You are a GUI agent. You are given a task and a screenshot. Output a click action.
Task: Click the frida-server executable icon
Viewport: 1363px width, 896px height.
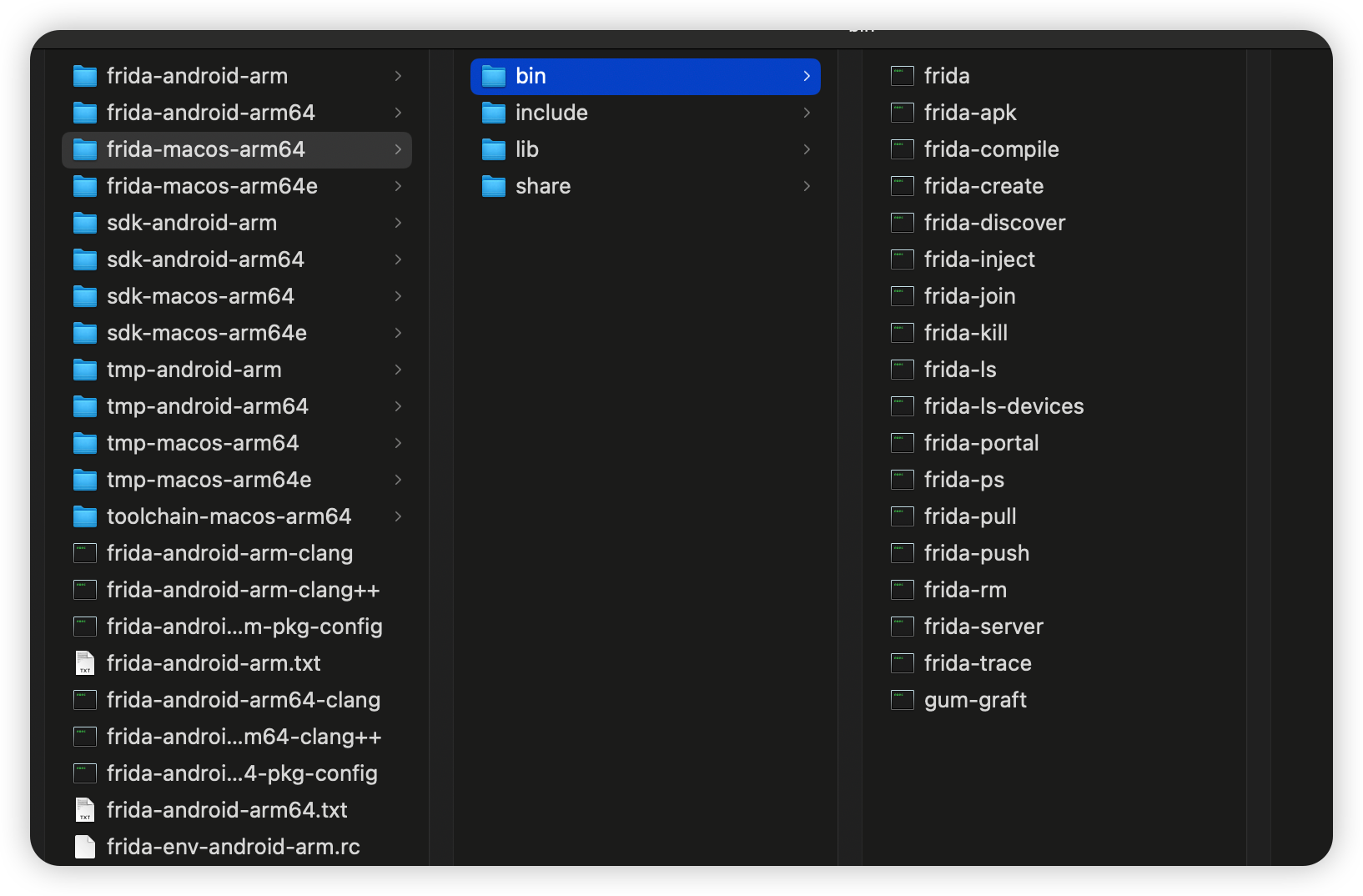903,627
